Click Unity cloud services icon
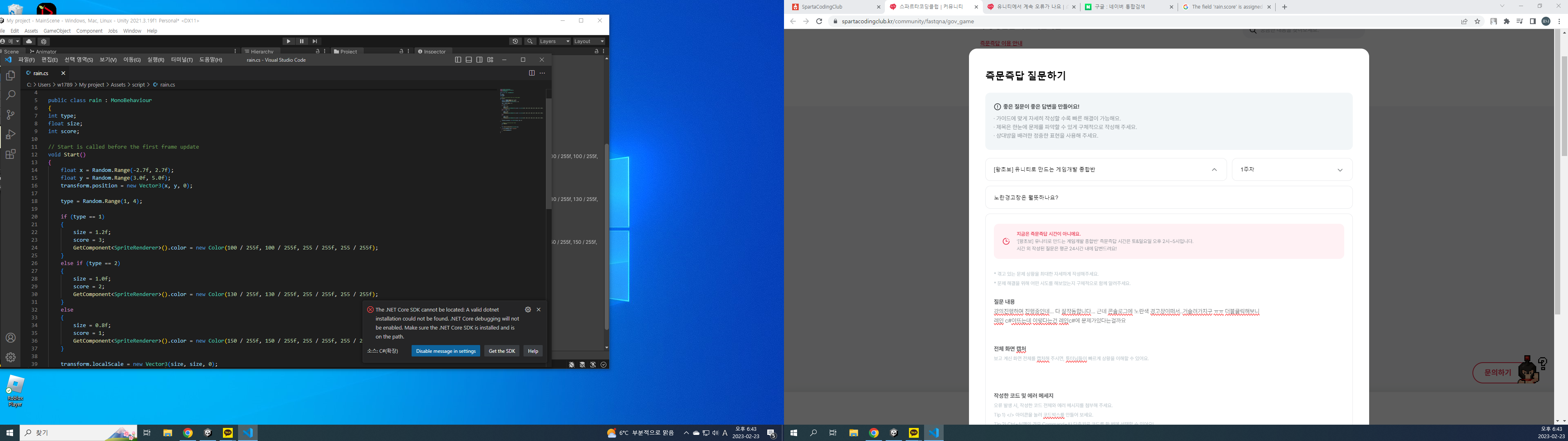This screenshot has width=1568, height=441. 29,41
